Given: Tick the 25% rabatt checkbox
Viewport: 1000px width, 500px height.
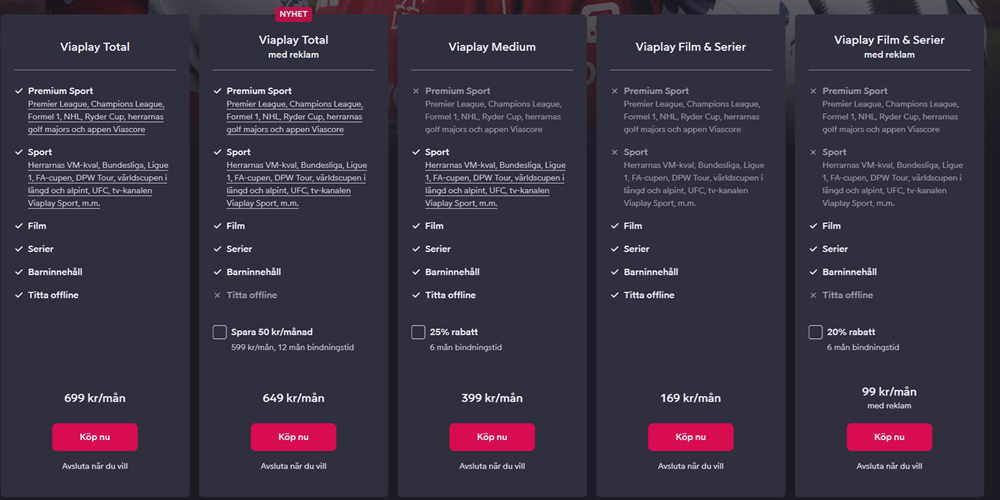Looking at the screenshot, I should pyautogui.click(x=419, y=332).
